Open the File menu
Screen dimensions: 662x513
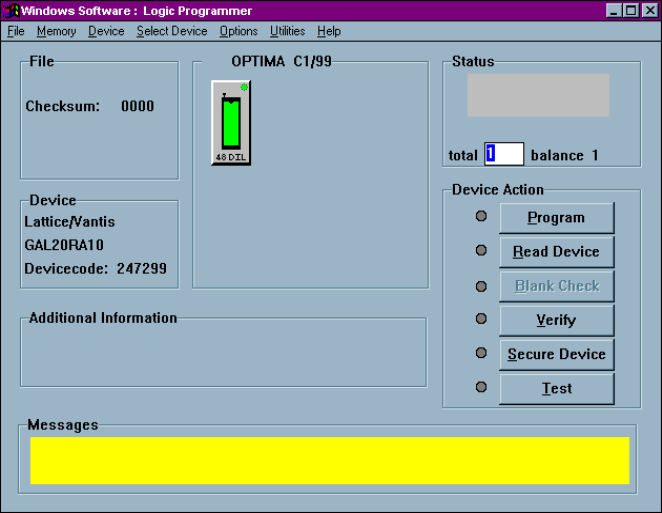16,31
